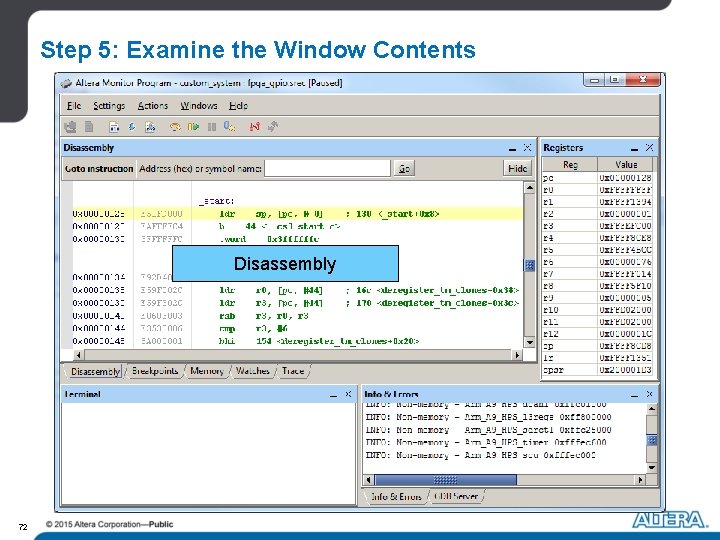Click the Info & Errors vertical scrollbar thumb

[x=652, y=440]
